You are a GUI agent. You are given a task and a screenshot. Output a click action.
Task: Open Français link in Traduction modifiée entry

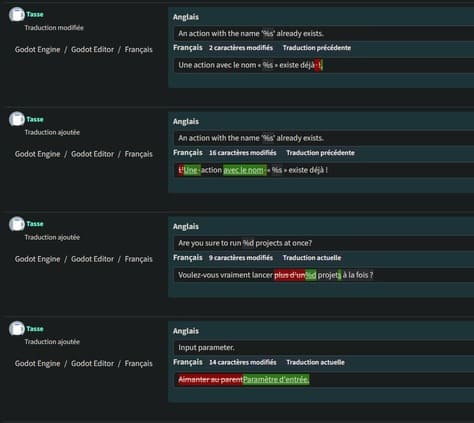138,50
